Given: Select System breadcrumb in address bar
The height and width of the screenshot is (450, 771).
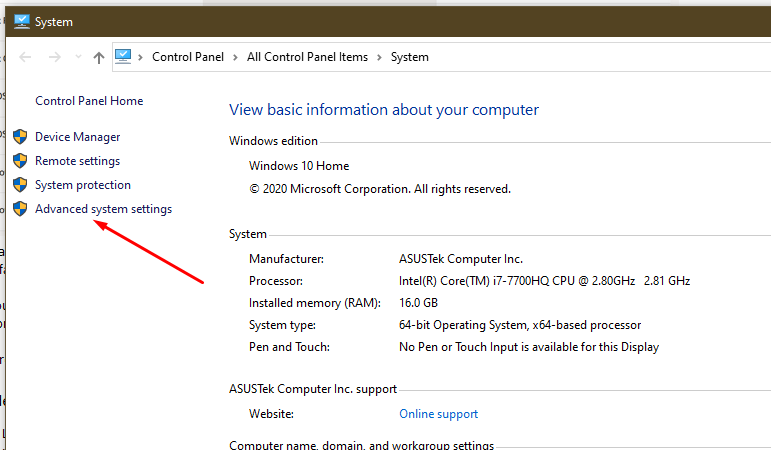Looking at the screenshot, I should 410,57.
